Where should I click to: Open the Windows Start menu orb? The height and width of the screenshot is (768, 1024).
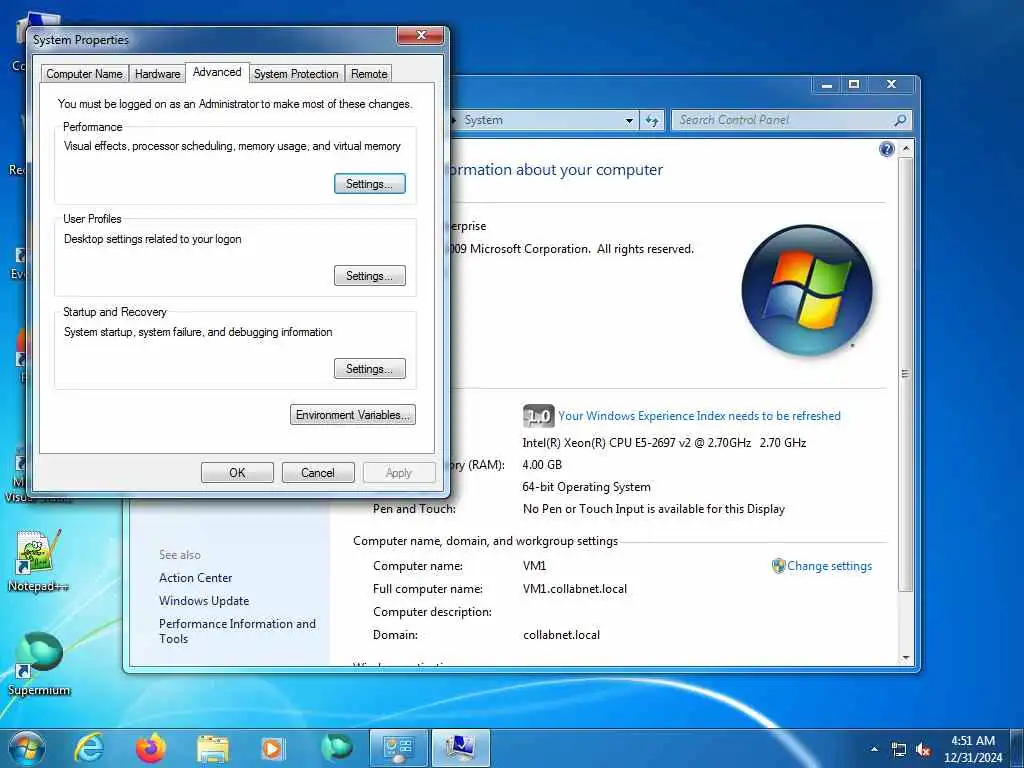pos(27,748)
